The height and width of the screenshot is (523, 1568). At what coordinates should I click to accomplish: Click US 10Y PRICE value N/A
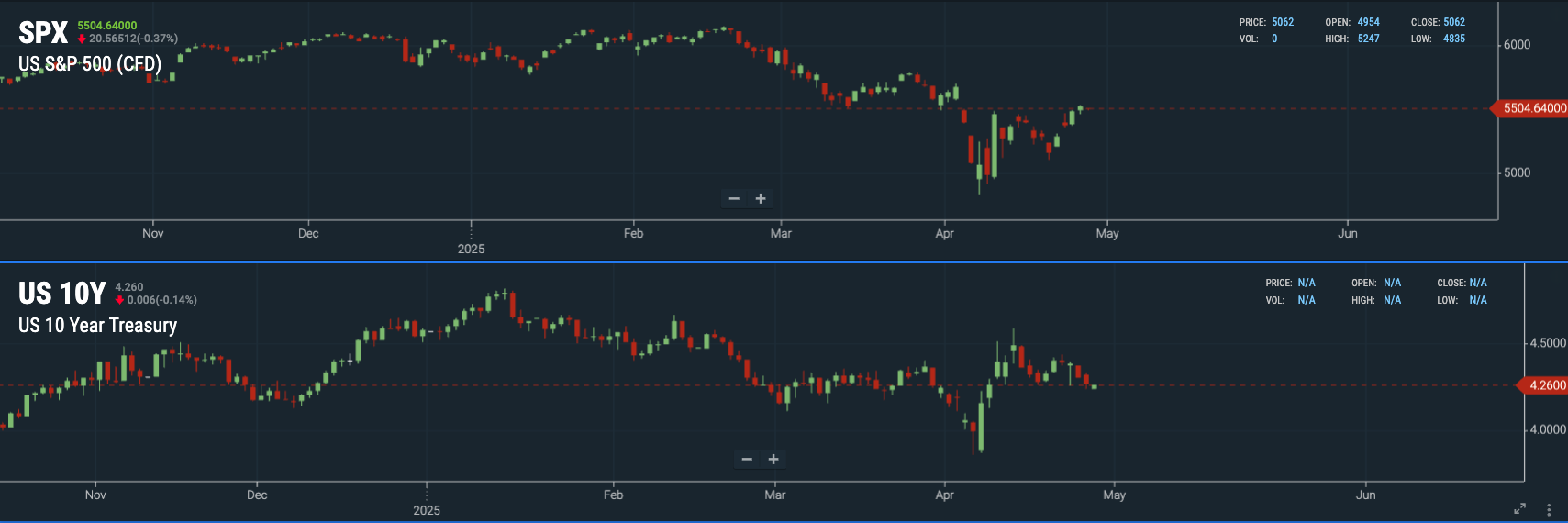[1307, 283]
